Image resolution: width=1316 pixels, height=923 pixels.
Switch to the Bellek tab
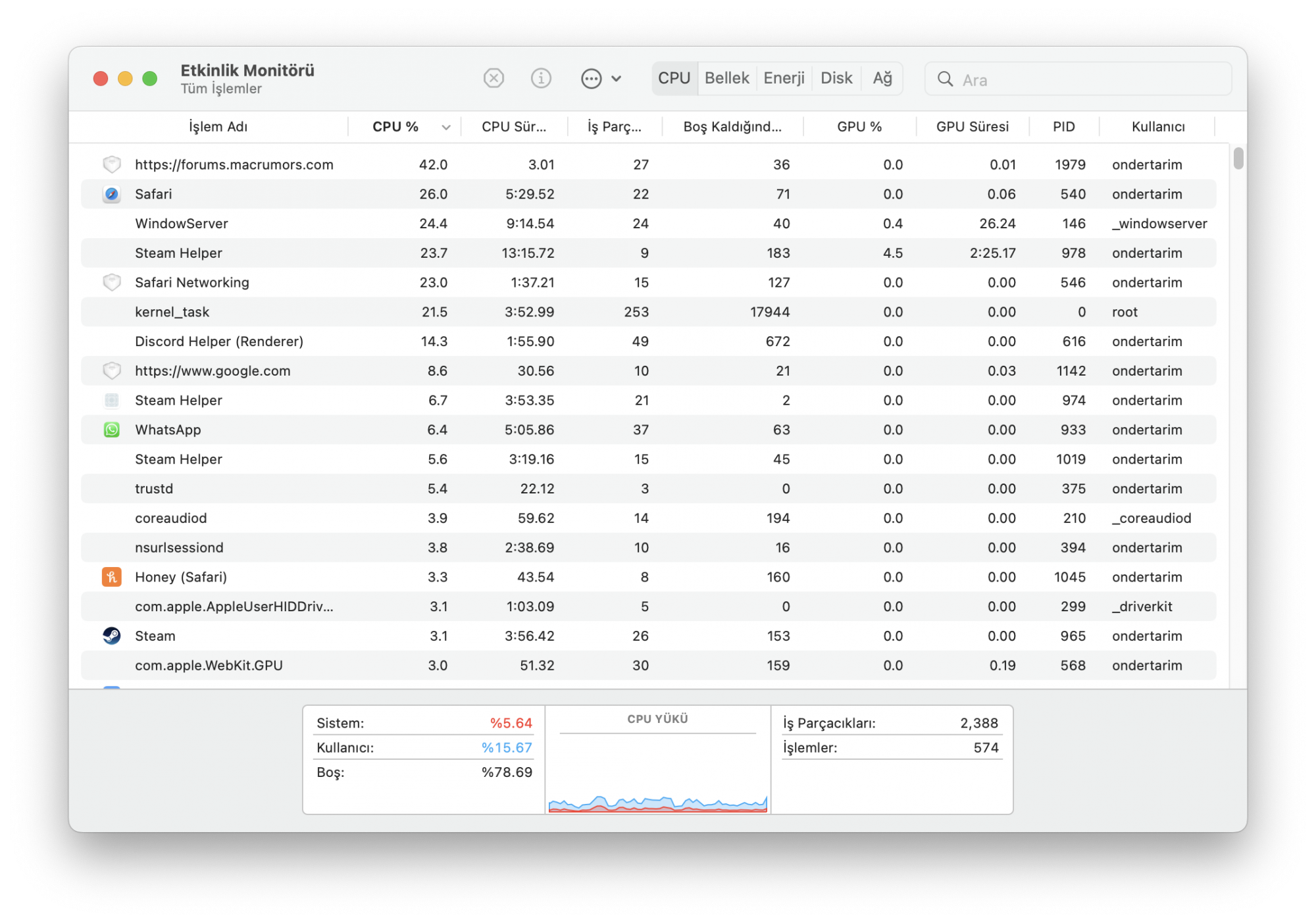726,78
